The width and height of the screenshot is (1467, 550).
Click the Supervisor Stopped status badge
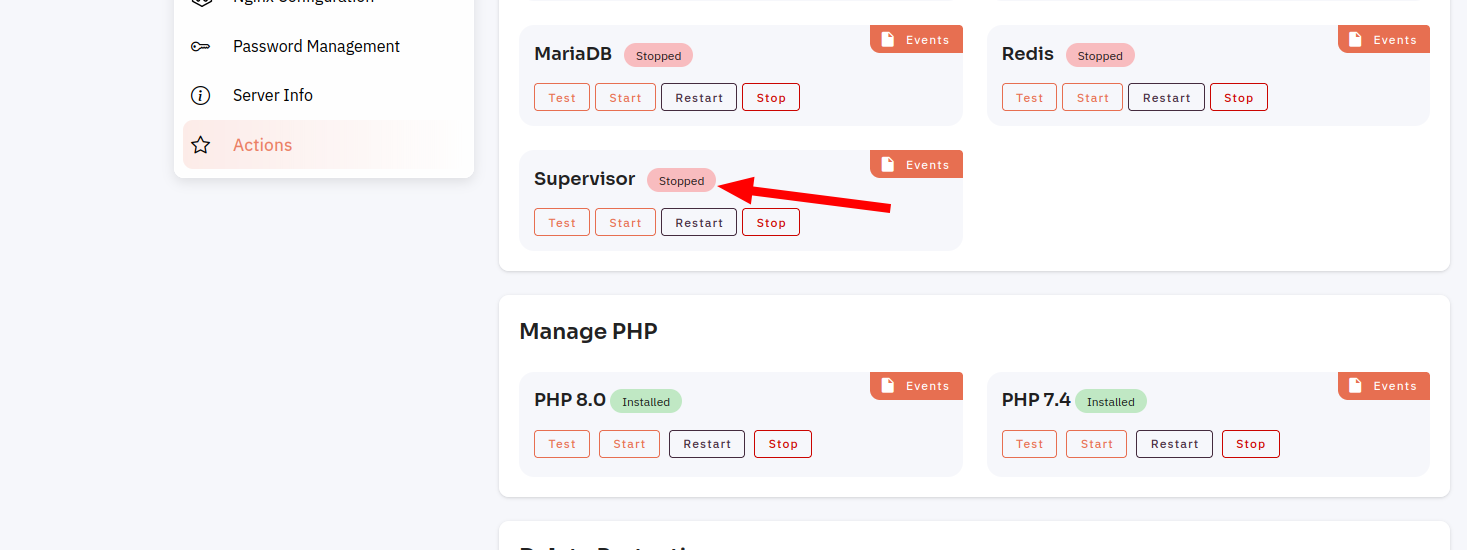[x=681, y=181]
